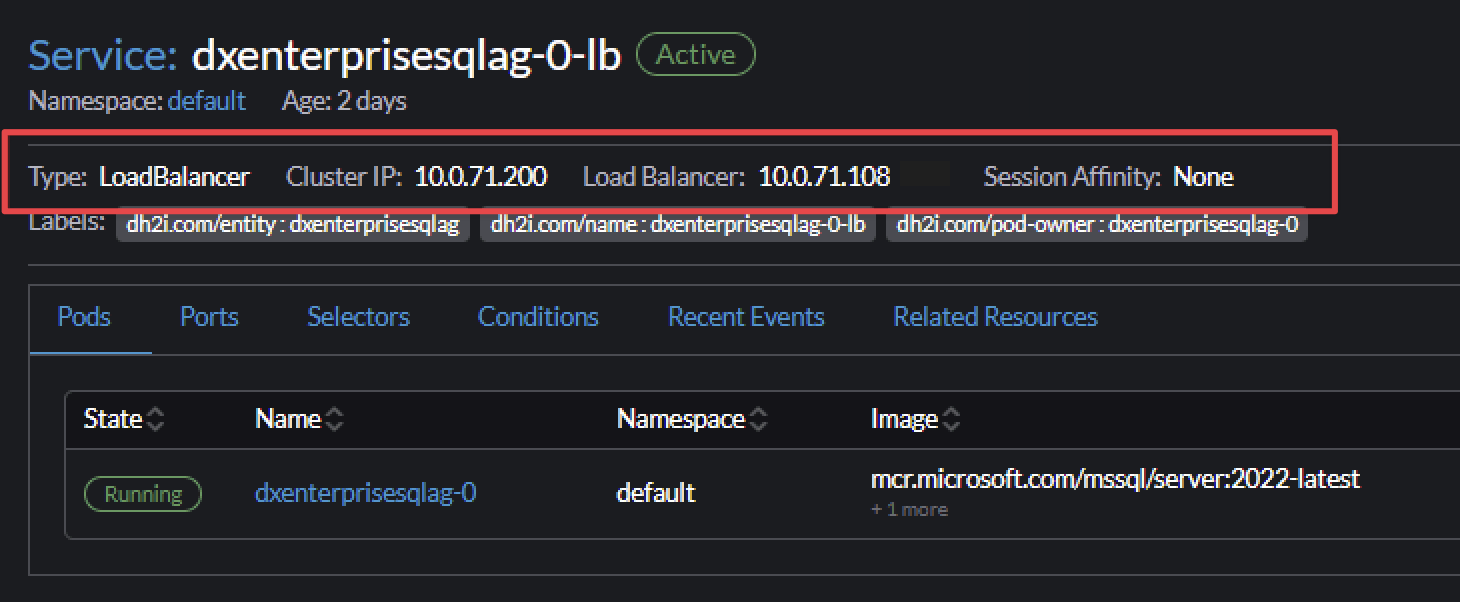Click the Active status badge
Screen dimensions: 1460x602
[x=695, y=55]
